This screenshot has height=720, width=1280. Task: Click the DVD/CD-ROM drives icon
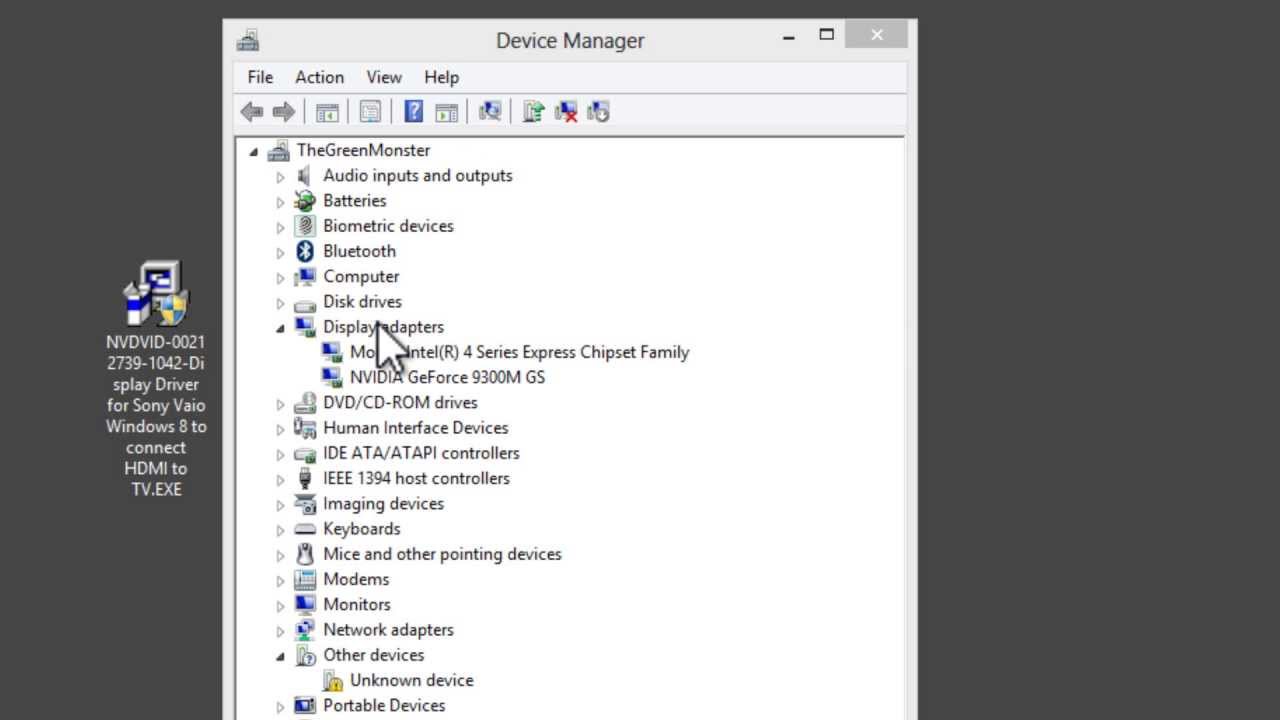click(x=305, y=403)
